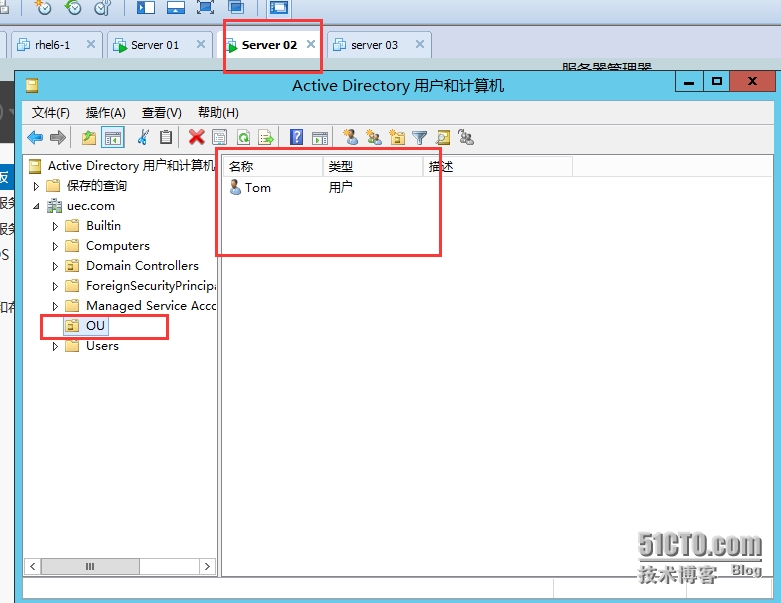The width and height of the screenshot is (781, 603).
Task: Collapse the uec.com domain node
Action: coord(36,206)
